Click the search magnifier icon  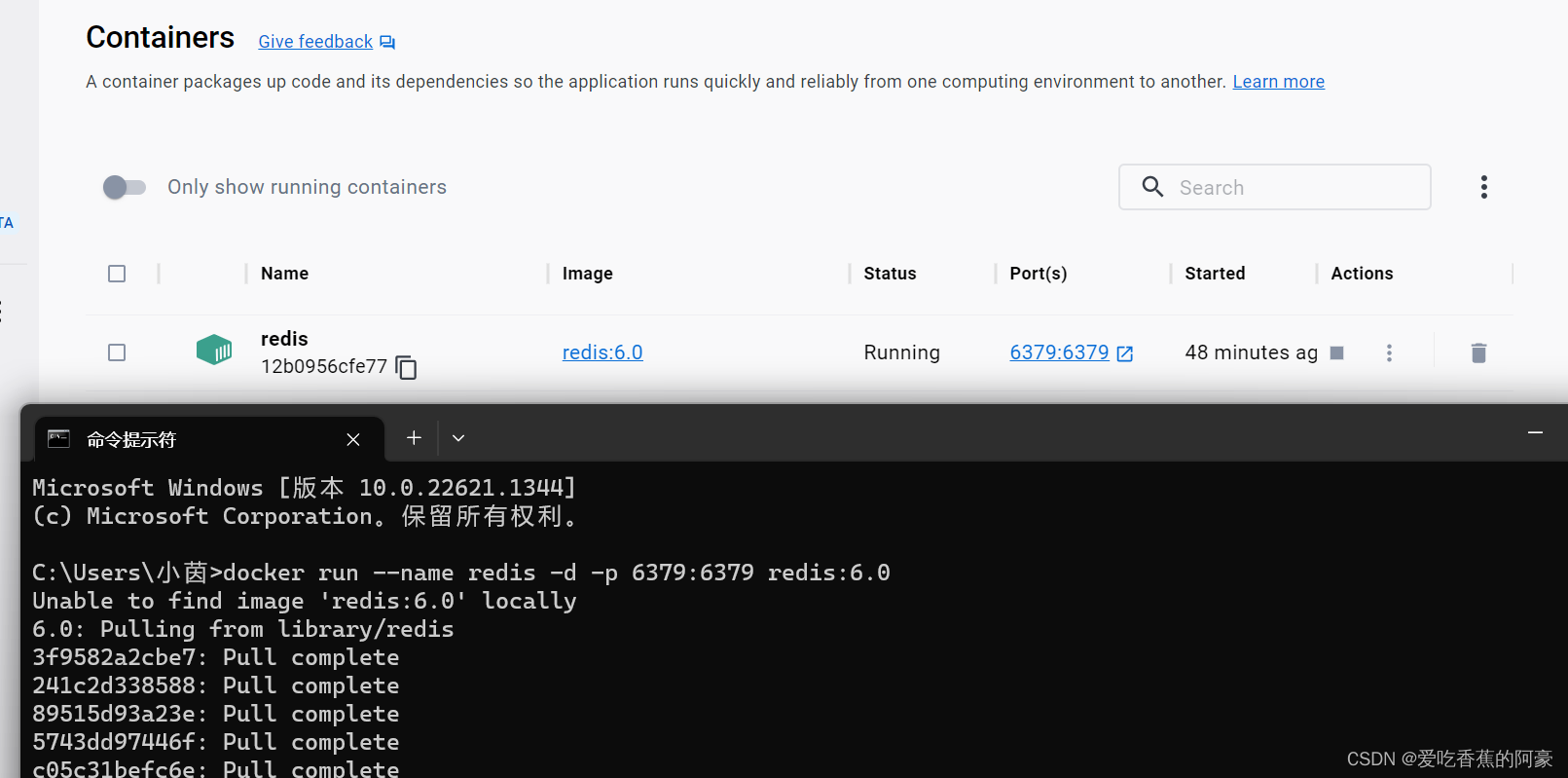coord(1152,187)
